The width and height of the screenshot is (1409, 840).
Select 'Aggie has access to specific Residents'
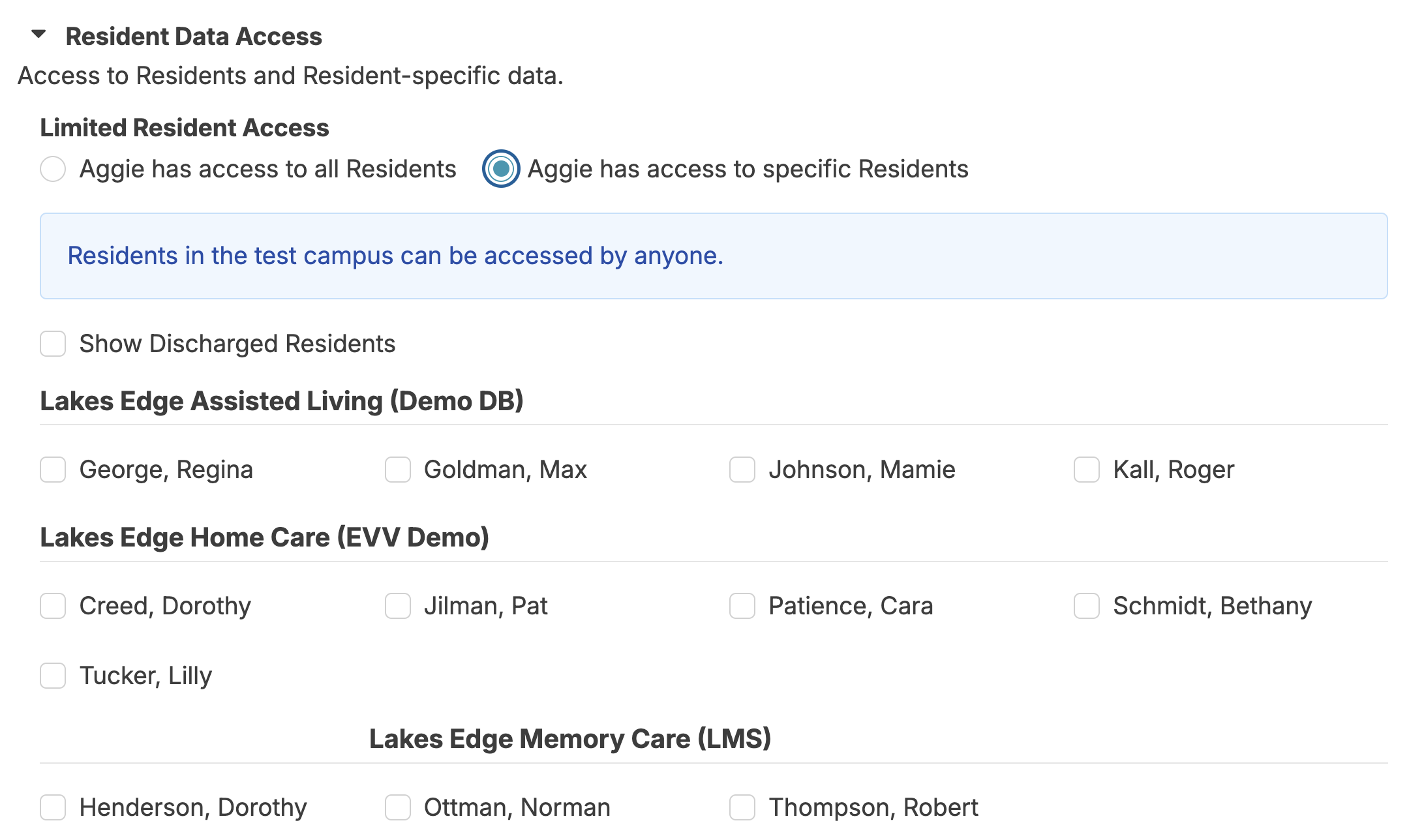coord(501,169)
